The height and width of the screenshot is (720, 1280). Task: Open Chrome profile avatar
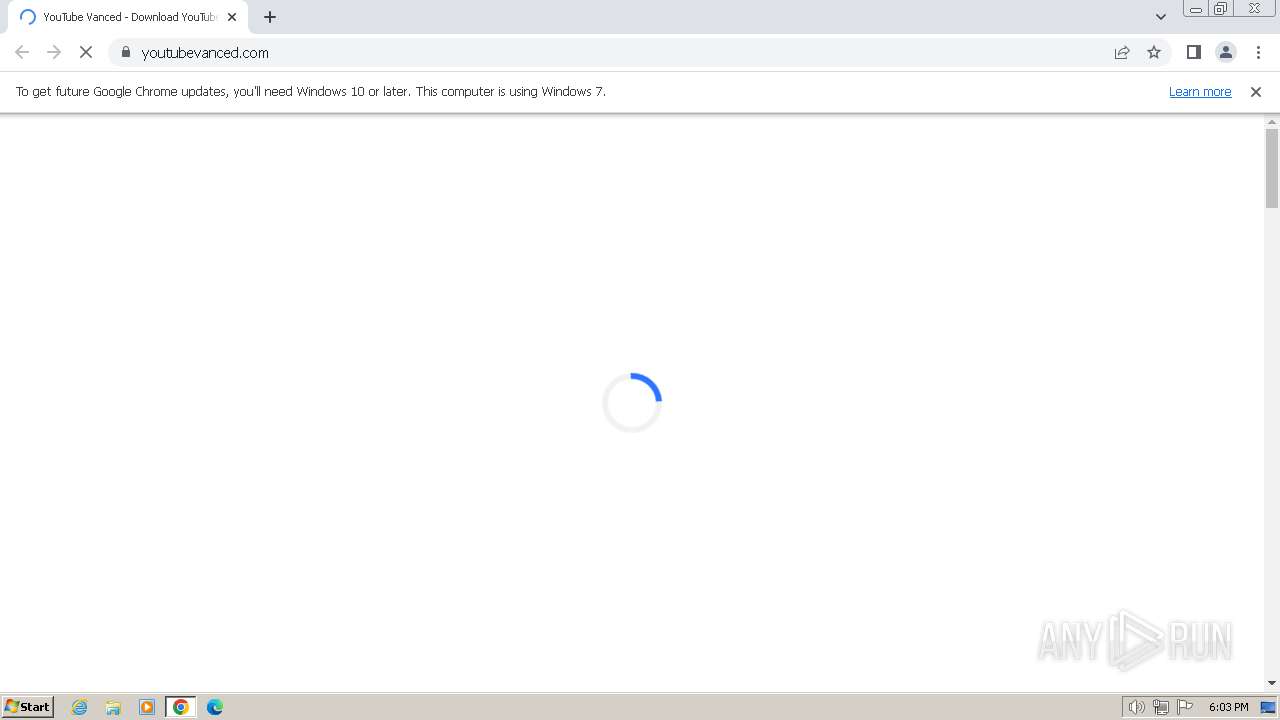1226,52
